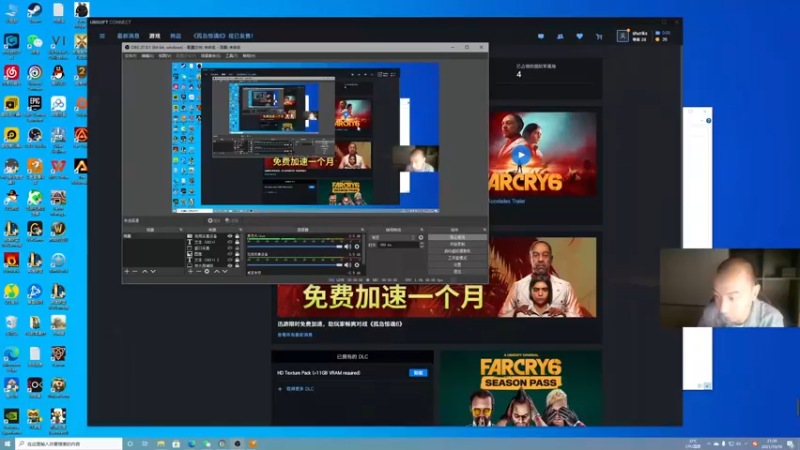Viewport: 800px width, 450px height.
Task: Open the OBS Studio desktop shortcut
Action: click(35, 137)
